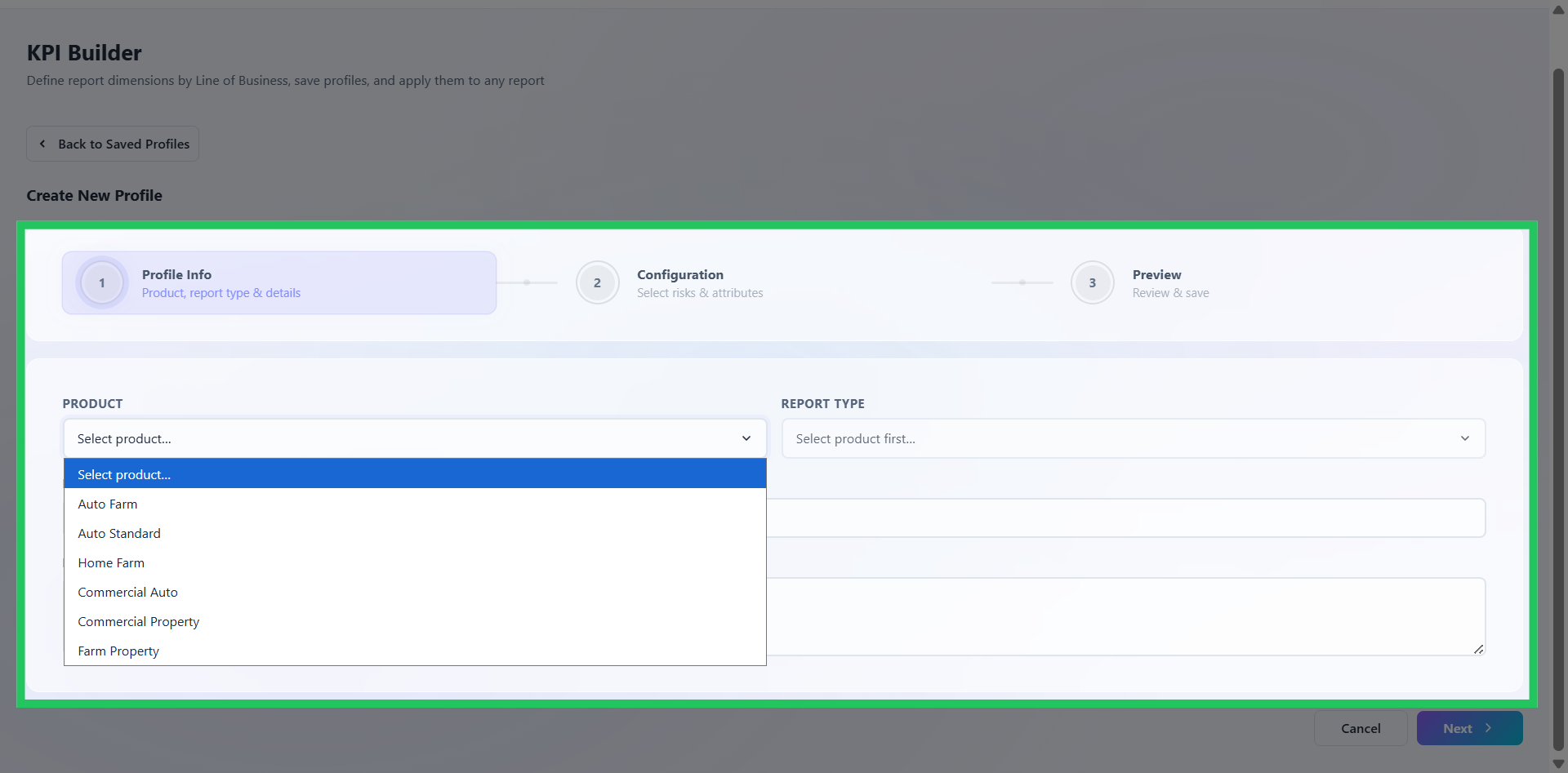Click the REPORT TYPE field label
The height and width of the screenshot is (773, 1568).
822,404
